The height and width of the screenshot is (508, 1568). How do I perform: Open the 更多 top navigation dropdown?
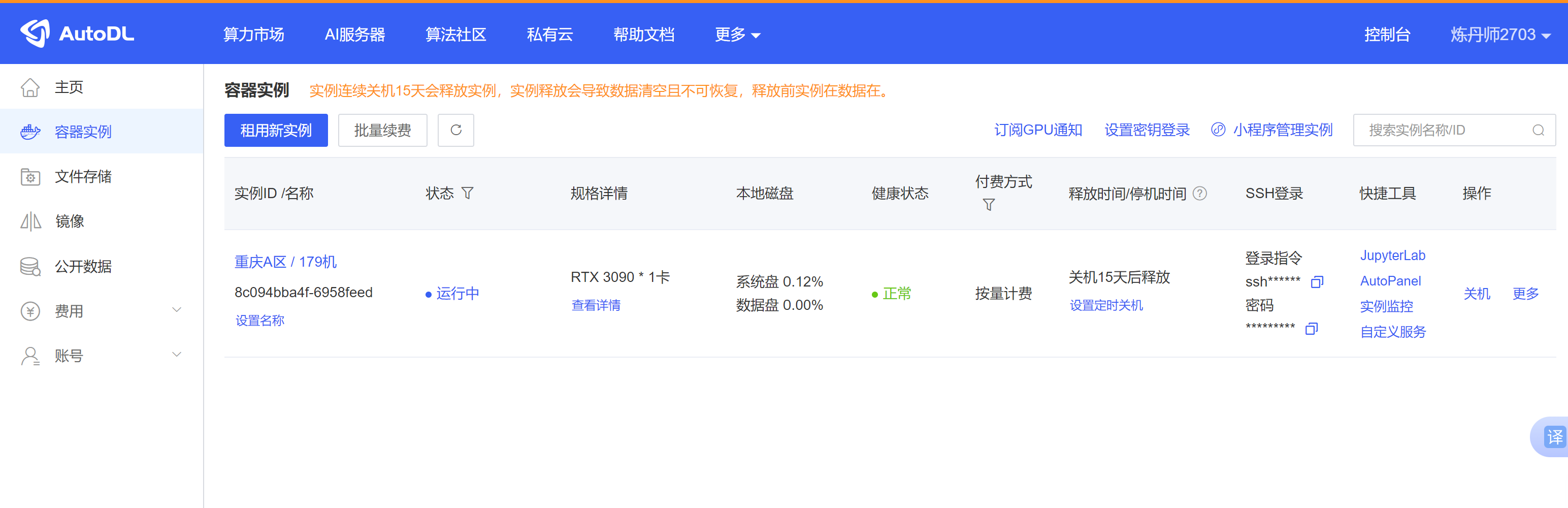coord(737,35)
